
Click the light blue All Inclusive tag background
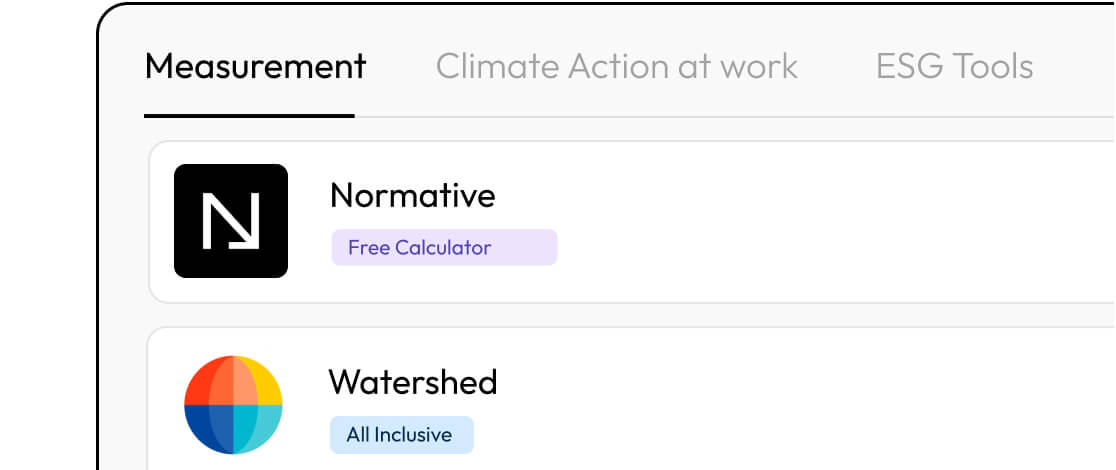[463, 435]
